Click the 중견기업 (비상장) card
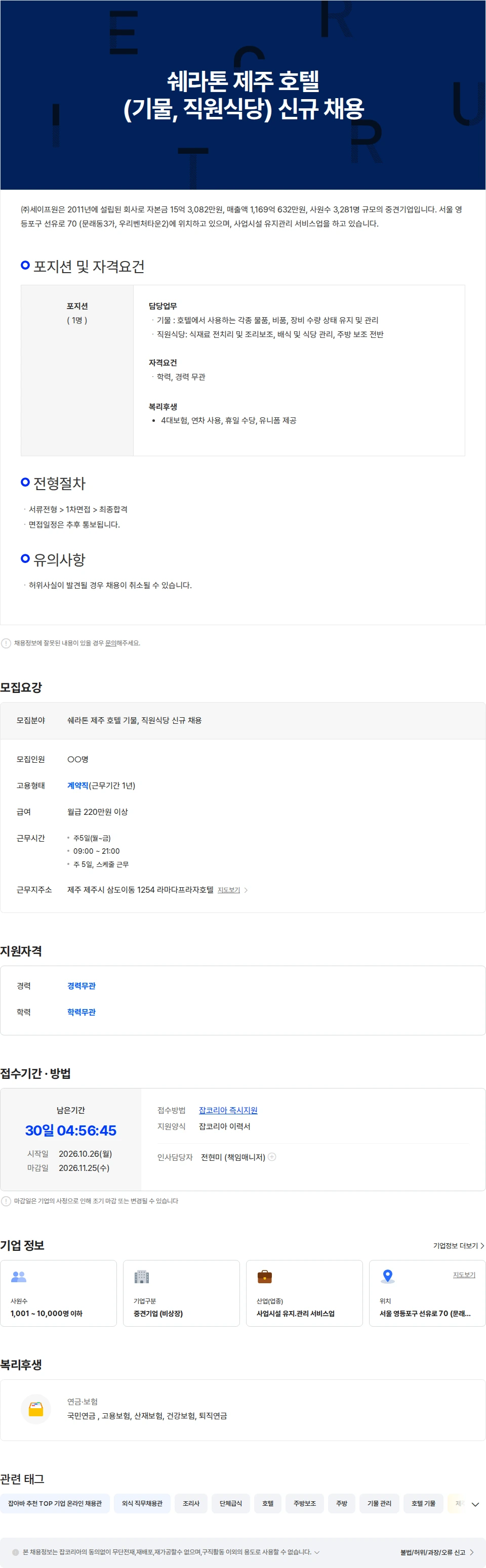This screenshot has width=486, height=1568. 181,1293
